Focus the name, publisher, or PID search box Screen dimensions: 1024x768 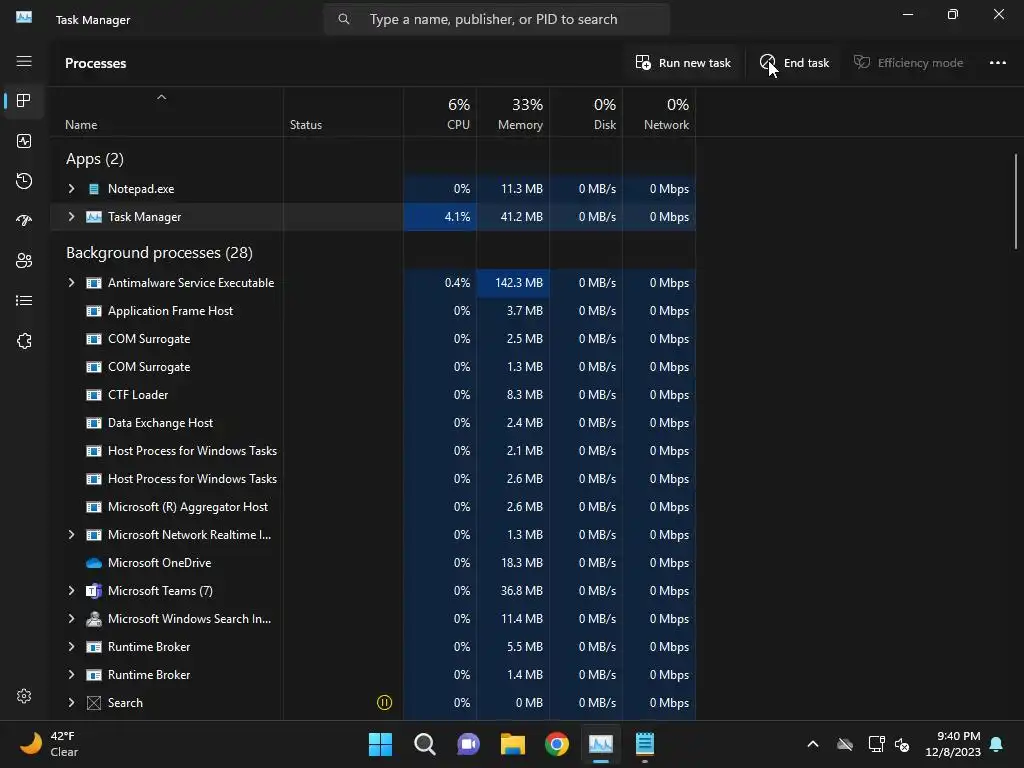(x=496, y=20)
